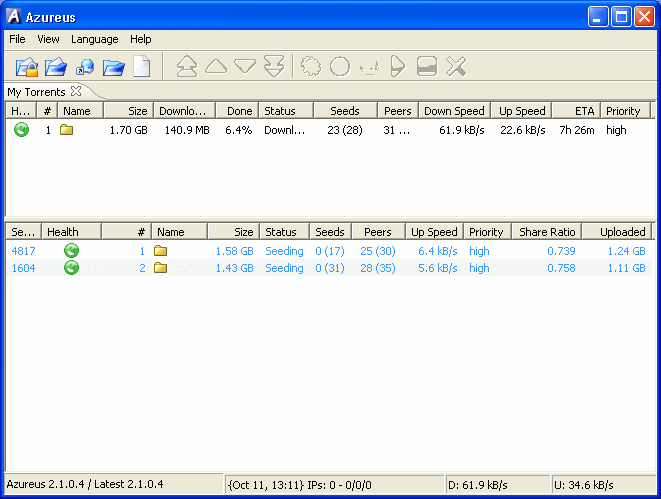Click the Status header in downloads table

pos(286,111)
